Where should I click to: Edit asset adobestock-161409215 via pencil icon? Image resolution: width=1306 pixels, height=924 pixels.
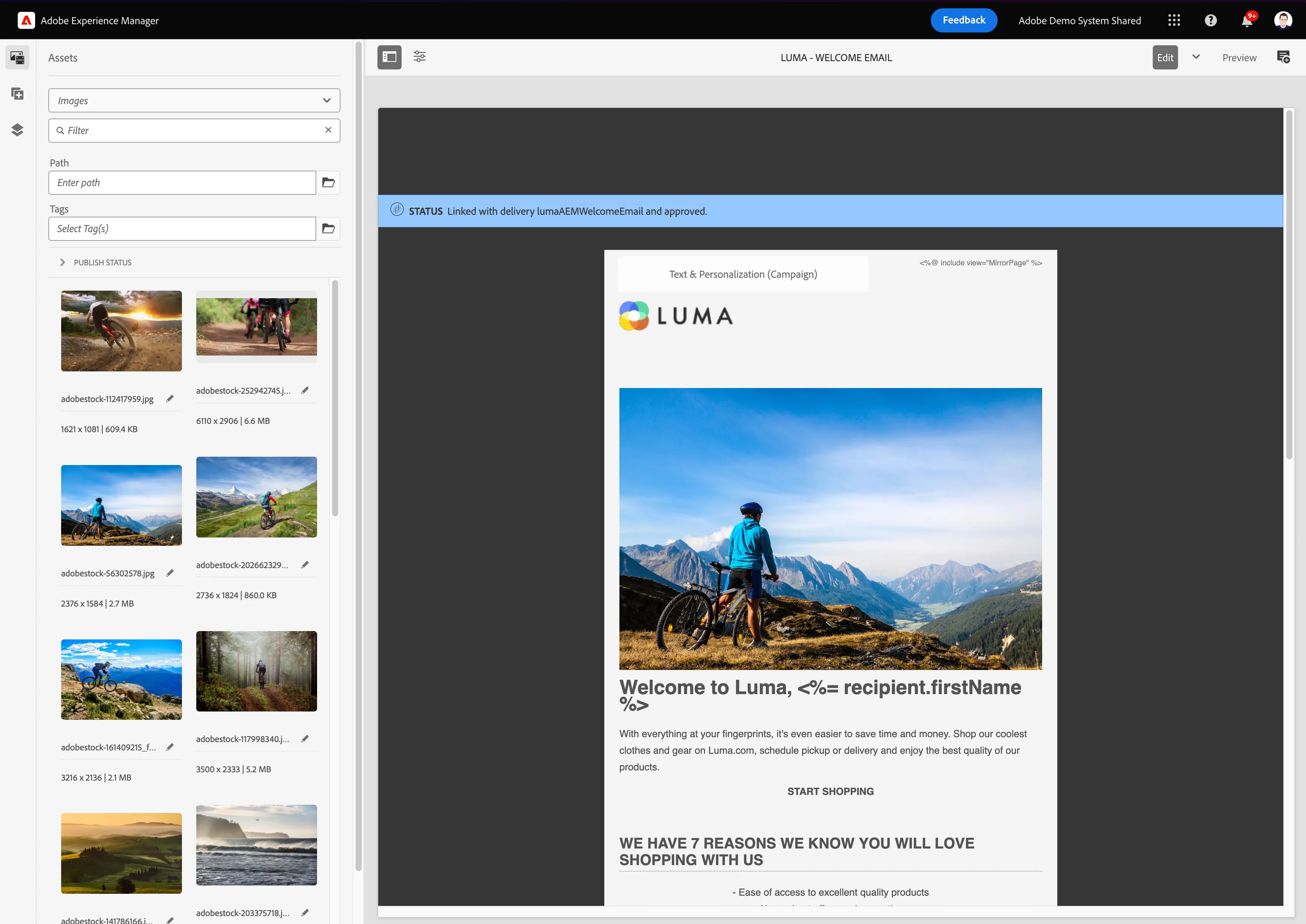click(169, 748)
